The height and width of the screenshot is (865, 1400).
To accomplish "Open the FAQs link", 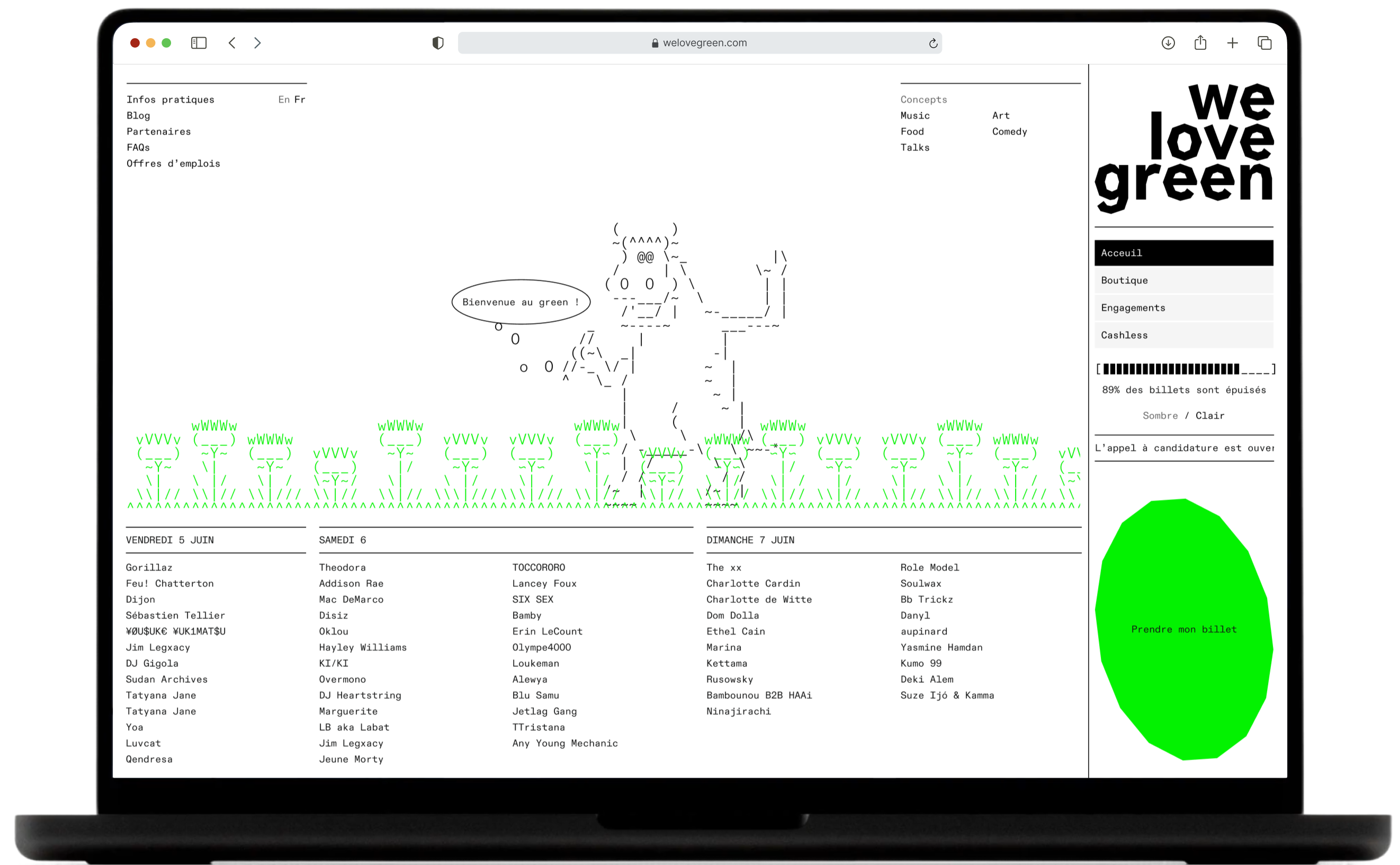I will pos(138,148).
